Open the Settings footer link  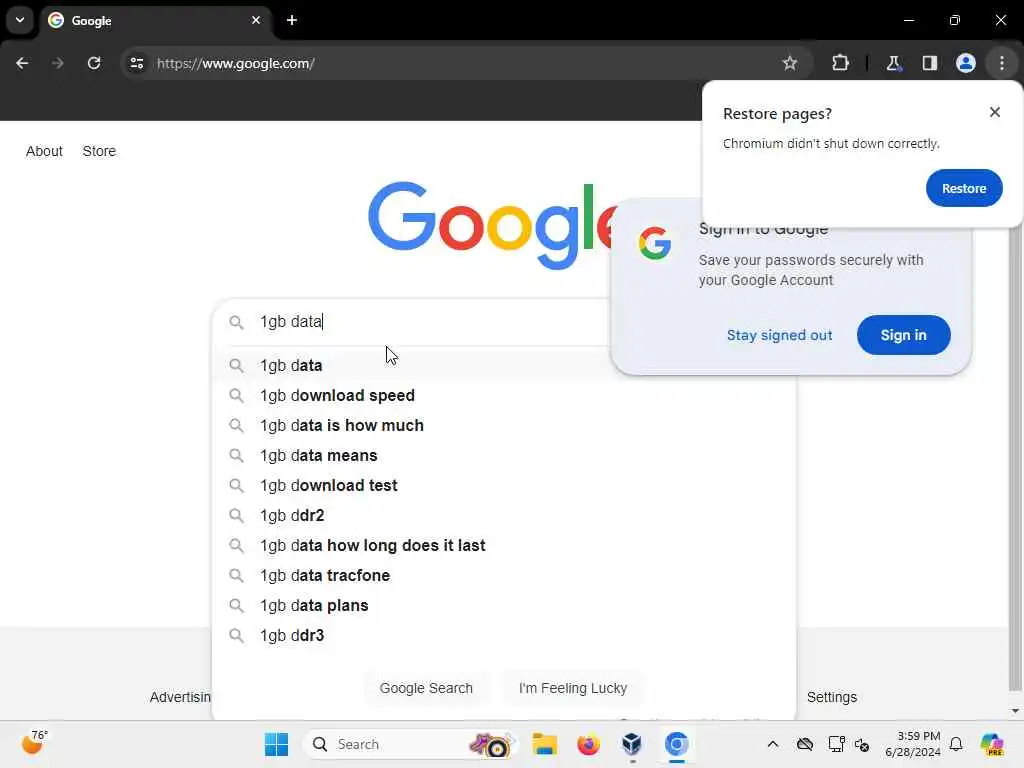[x=831, y=697]
